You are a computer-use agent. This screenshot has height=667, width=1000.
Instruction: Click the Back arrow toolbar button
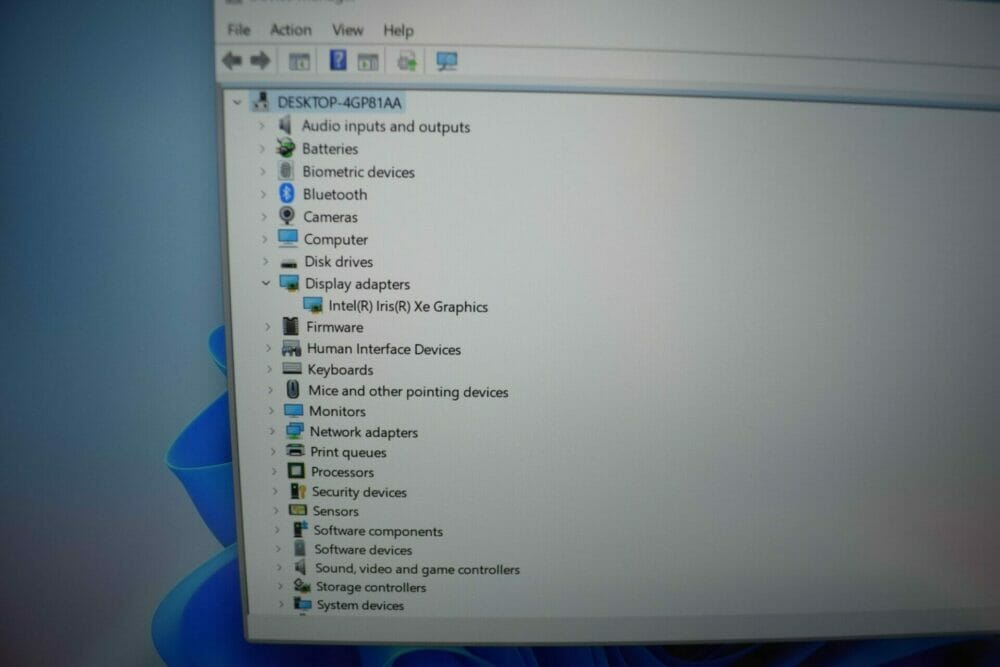click(x=232, y=61)
